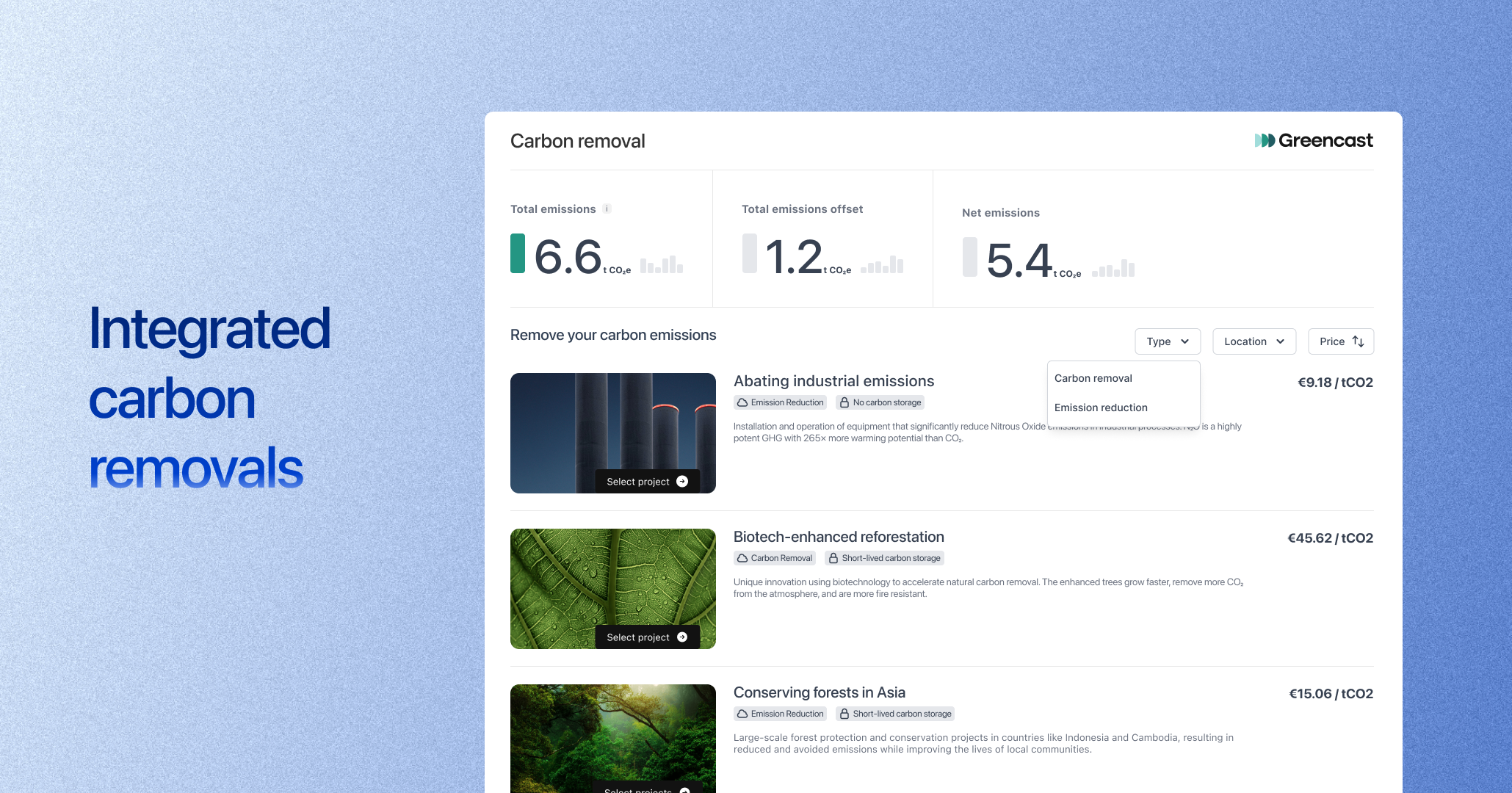The image size is (1512, 793).
Task: Select project for Biotech-enhanced reforestation
Action: 647,637
